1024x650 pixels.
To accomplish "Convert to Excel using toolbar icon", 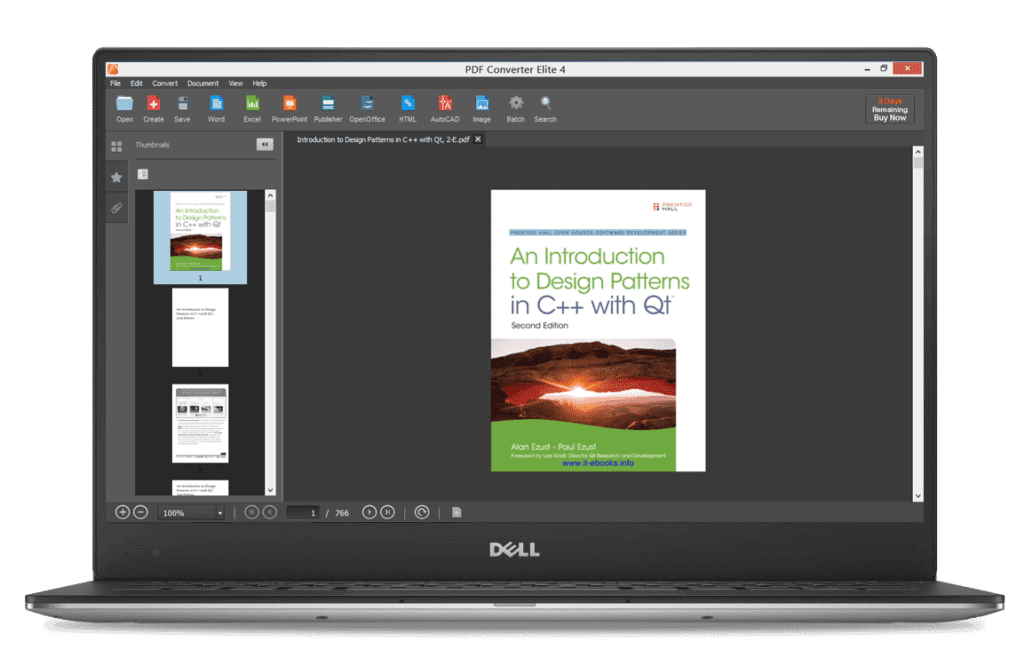I will coord(252,103).
